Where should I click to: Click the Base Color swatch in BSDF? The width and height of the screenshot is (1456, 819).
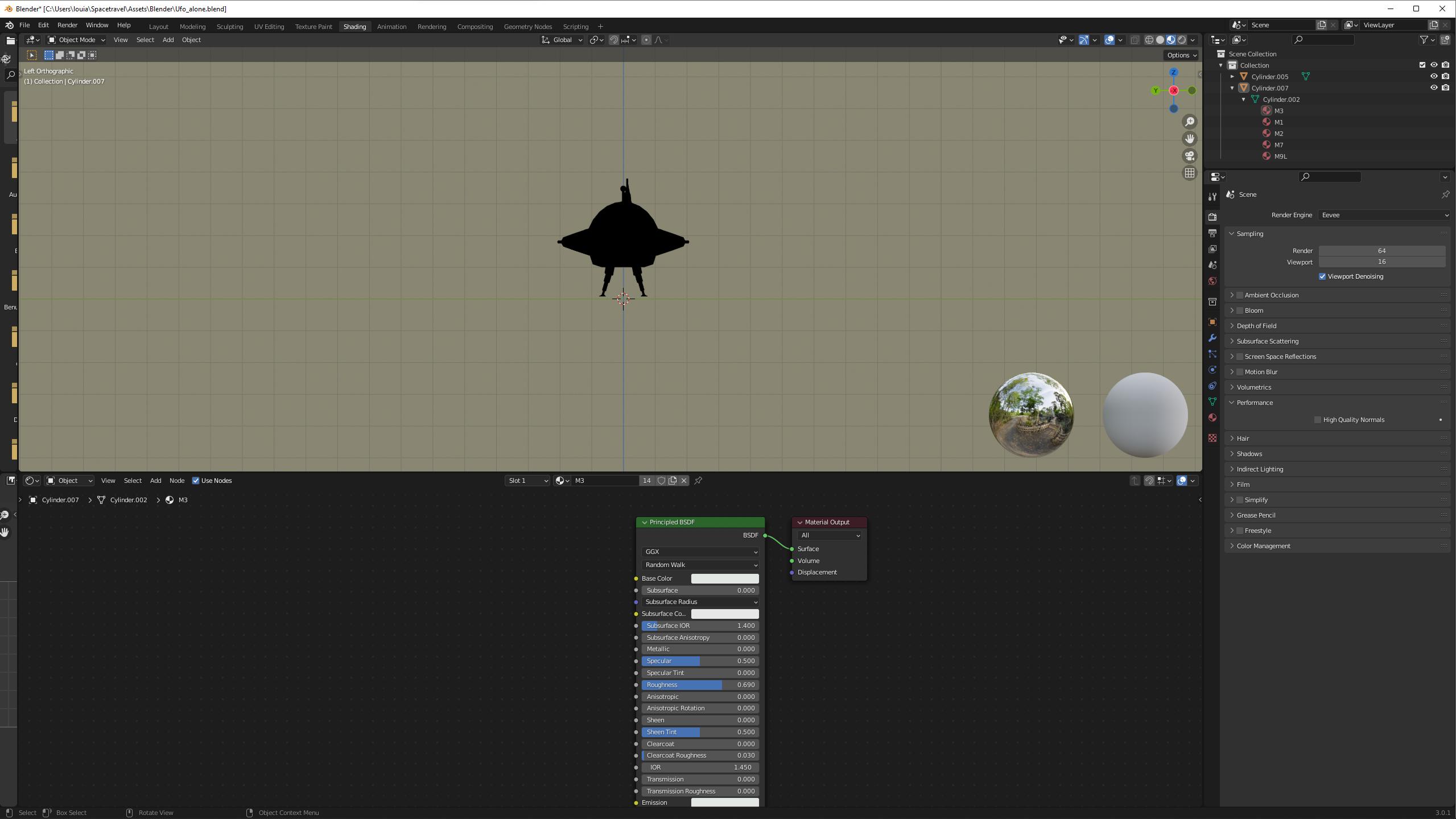tap(725, 578)
